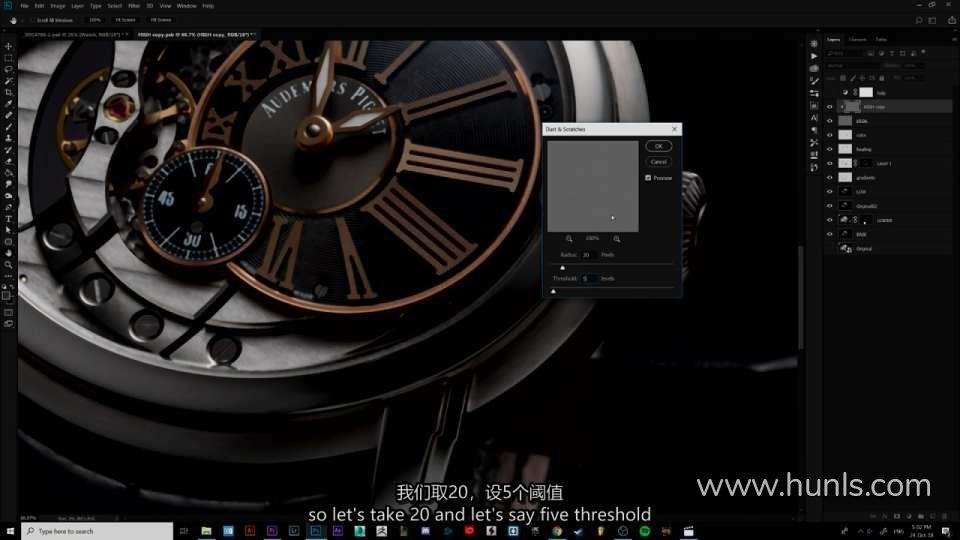Click foreground/background color swatches
The height and width of the screenshot is (540, 960).
pyautogui.click(x=7, y=294)
